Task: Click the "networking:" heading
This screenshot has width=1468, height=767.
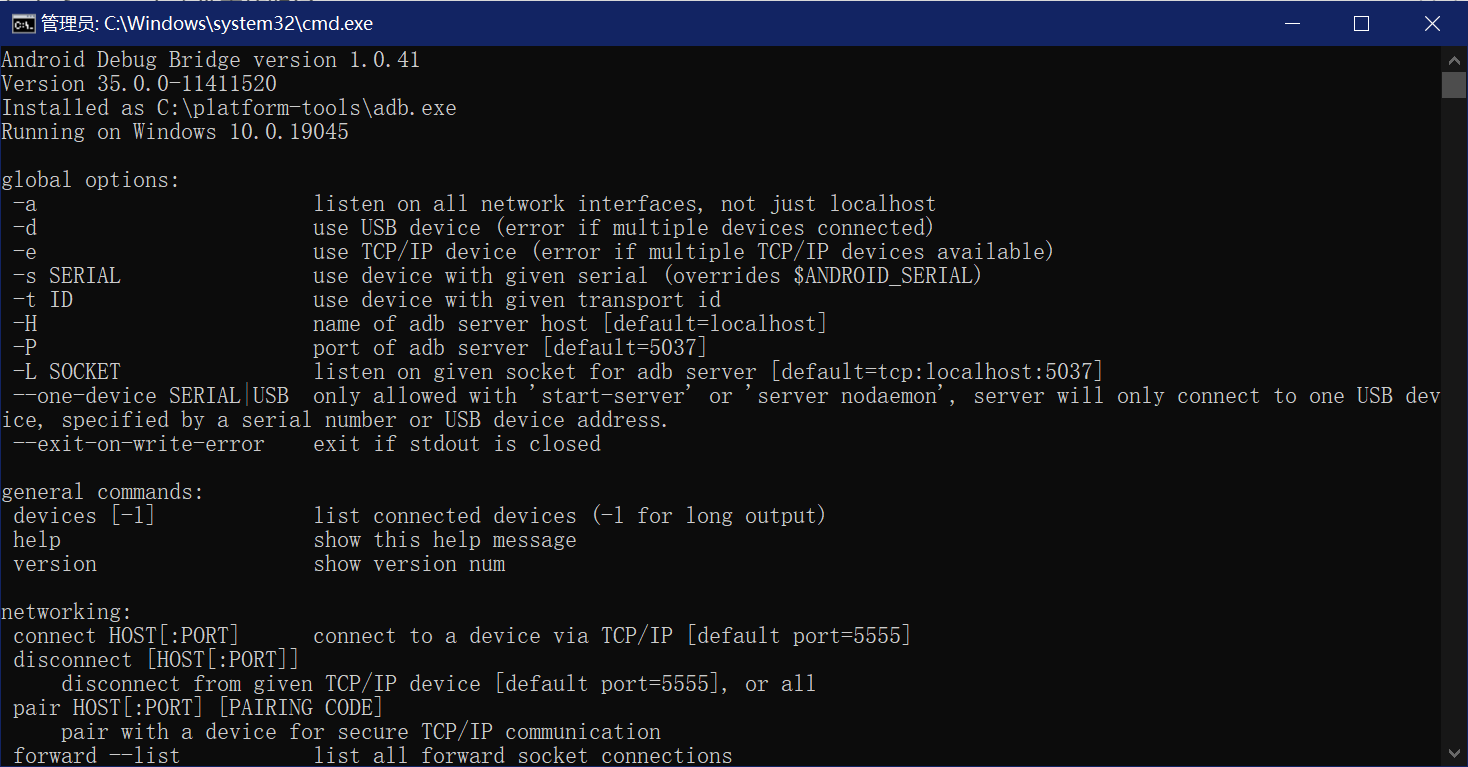Action: [x=66, y=612]
